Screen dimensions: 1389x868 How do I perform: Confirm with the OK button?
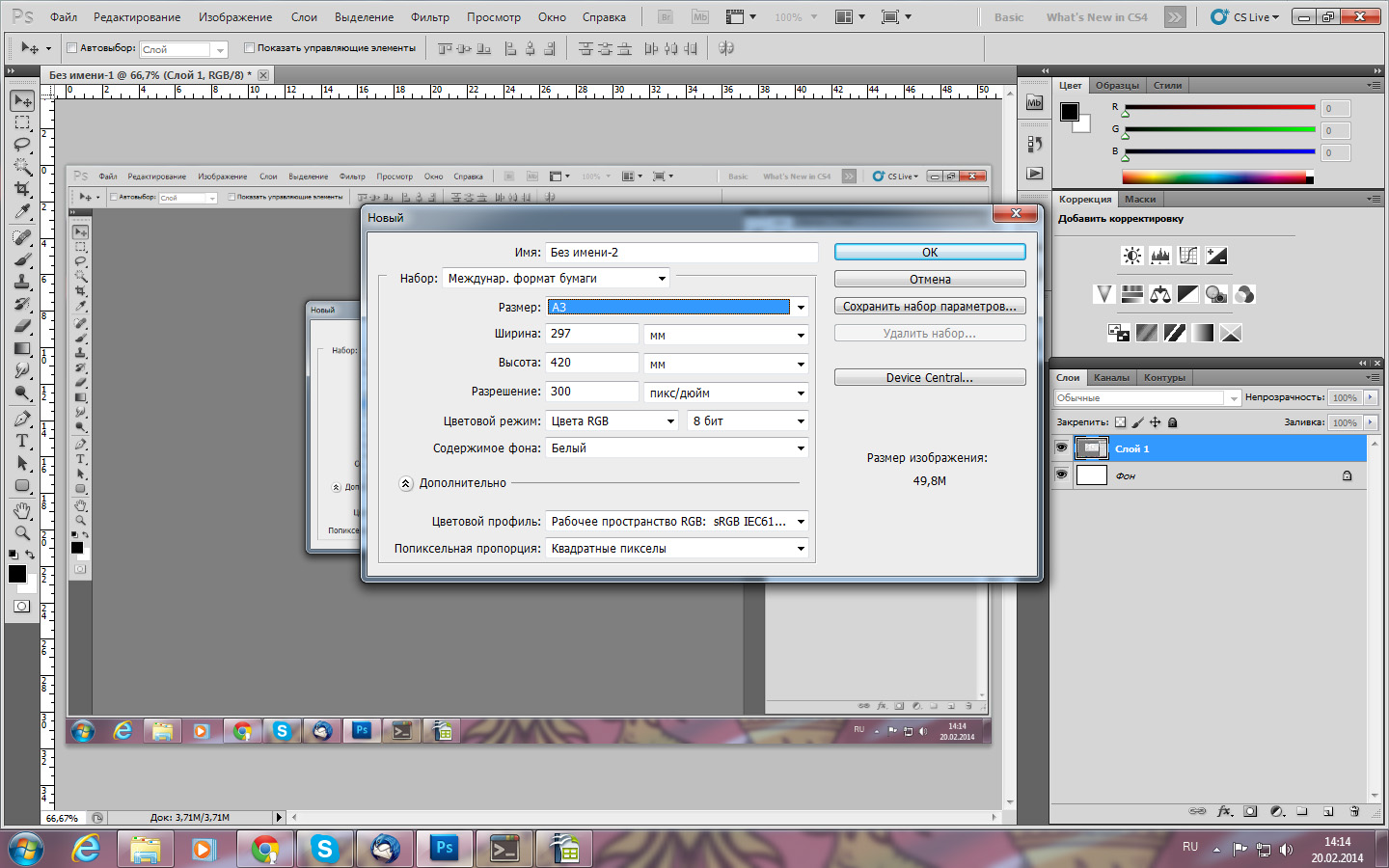click(x=930, y=252)
